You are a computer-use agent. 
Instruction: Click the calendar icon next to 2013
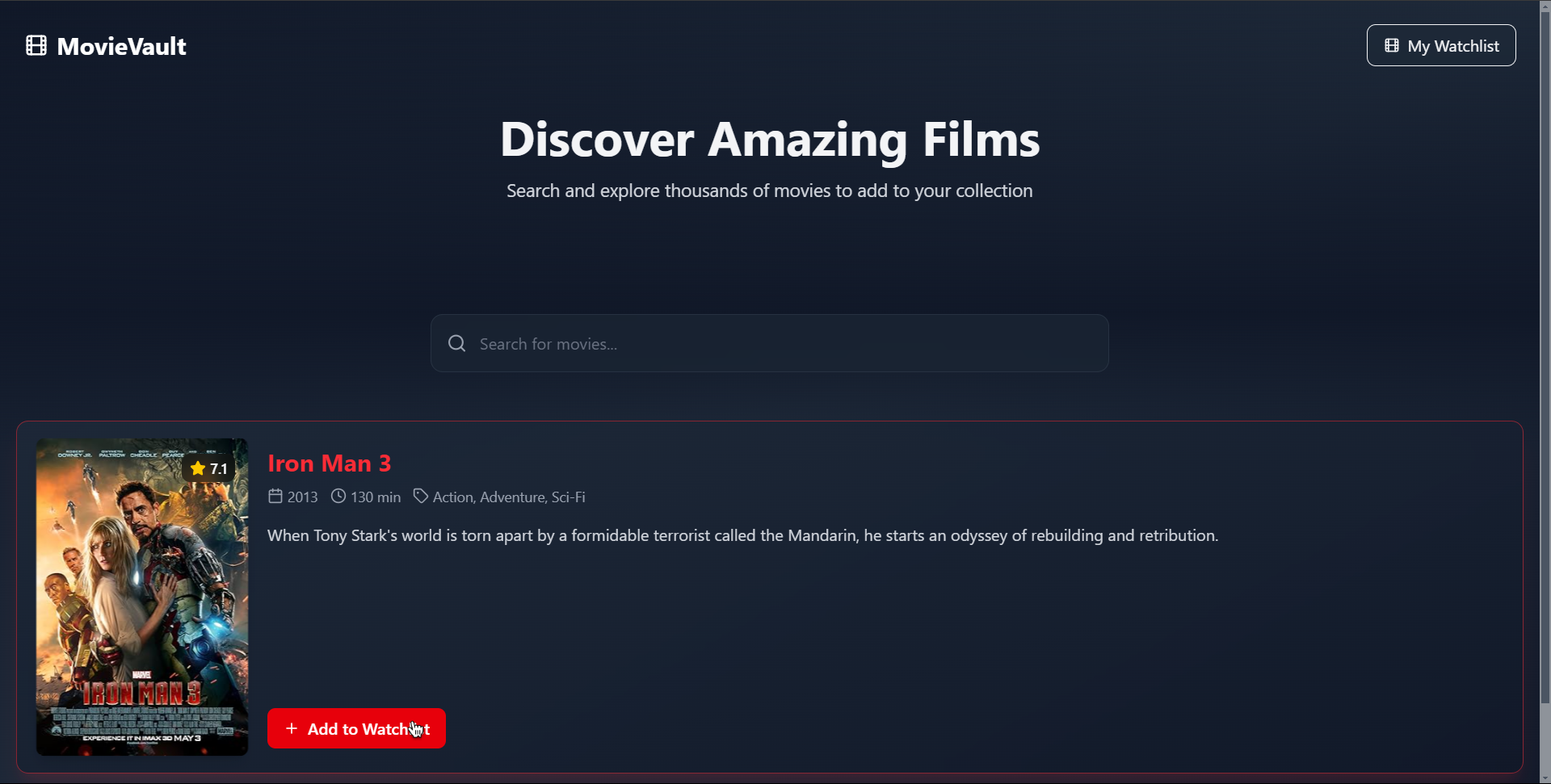(x=275, y=496)
